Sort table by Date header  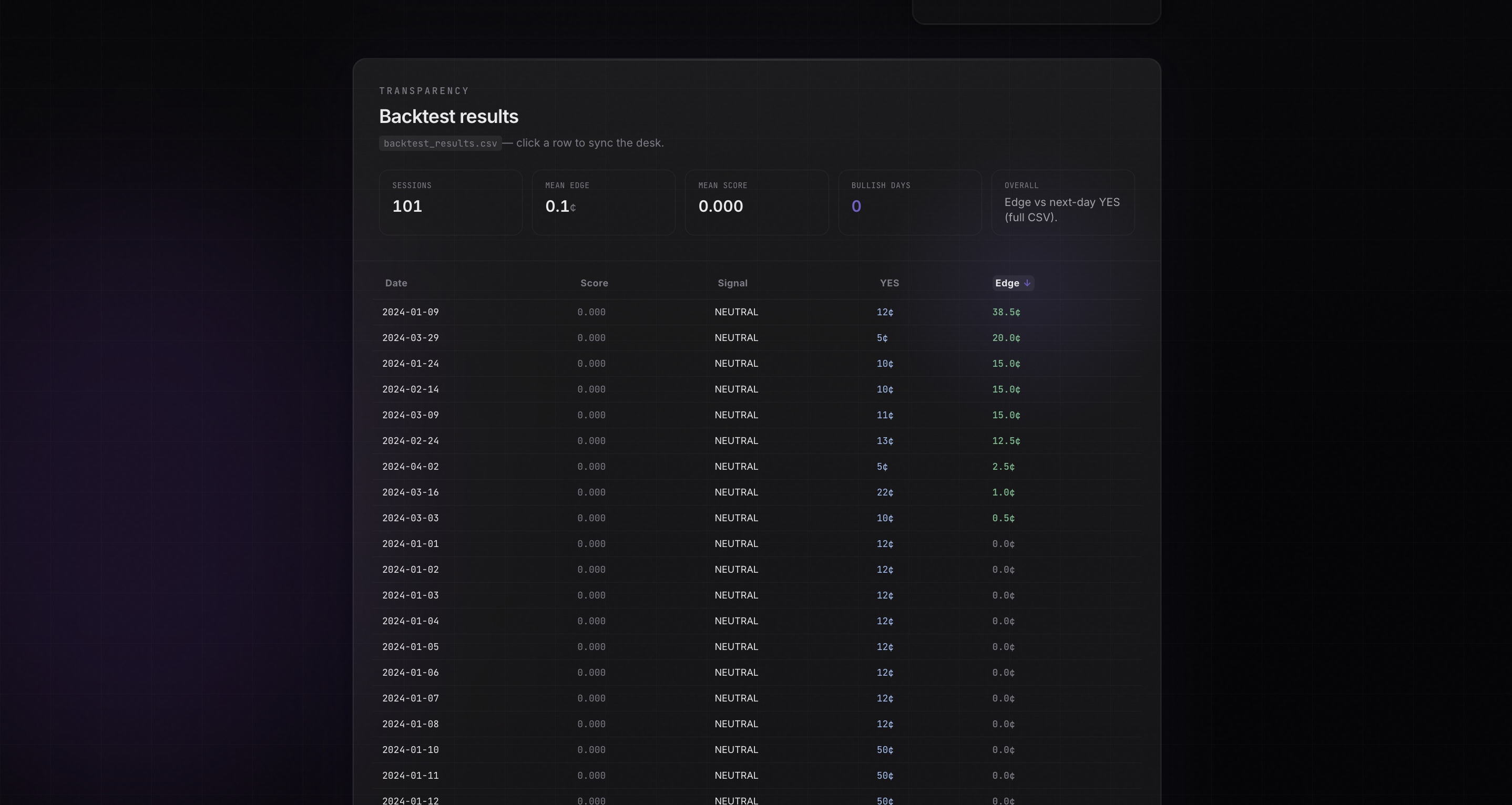point(396,283)
